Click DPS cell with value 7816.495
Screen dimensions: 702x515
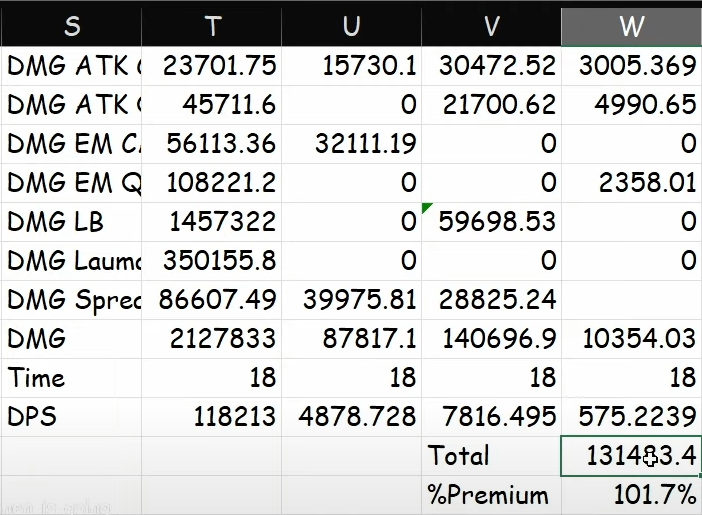point(492,416)
